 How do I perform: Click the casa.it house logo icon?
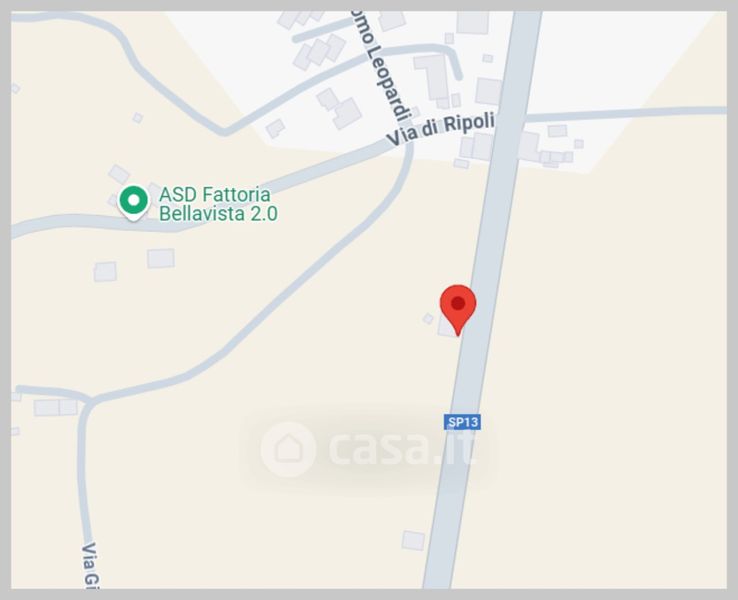tap(288, 449)
